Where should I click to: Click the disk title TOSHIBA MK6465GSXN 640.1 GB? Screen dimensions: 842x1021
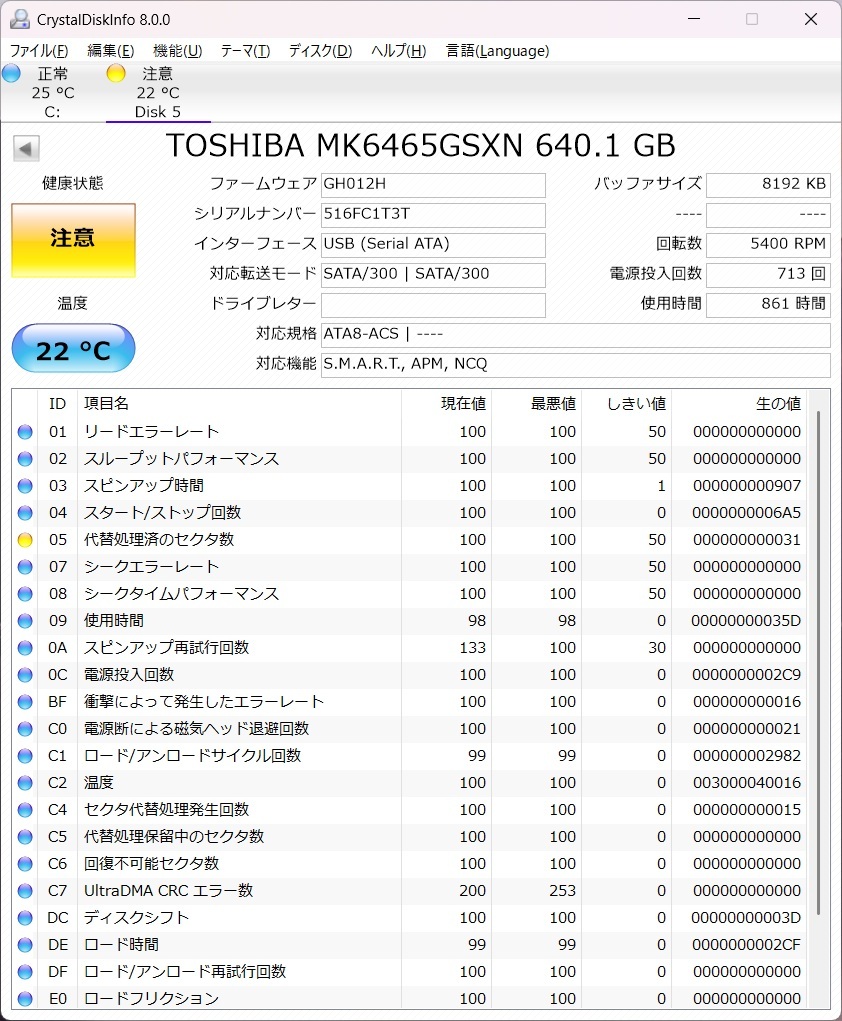[421, 145]
